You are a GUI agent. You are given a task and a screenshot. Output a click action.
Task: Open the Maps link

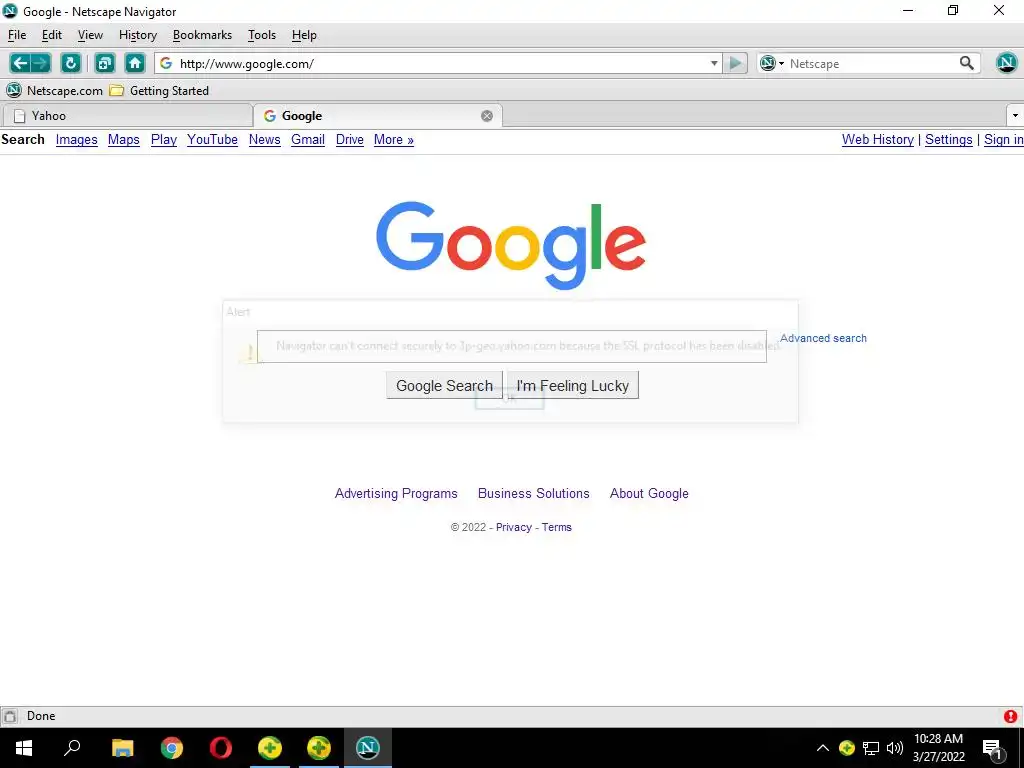pyautogui.click(x=123, y=140)
